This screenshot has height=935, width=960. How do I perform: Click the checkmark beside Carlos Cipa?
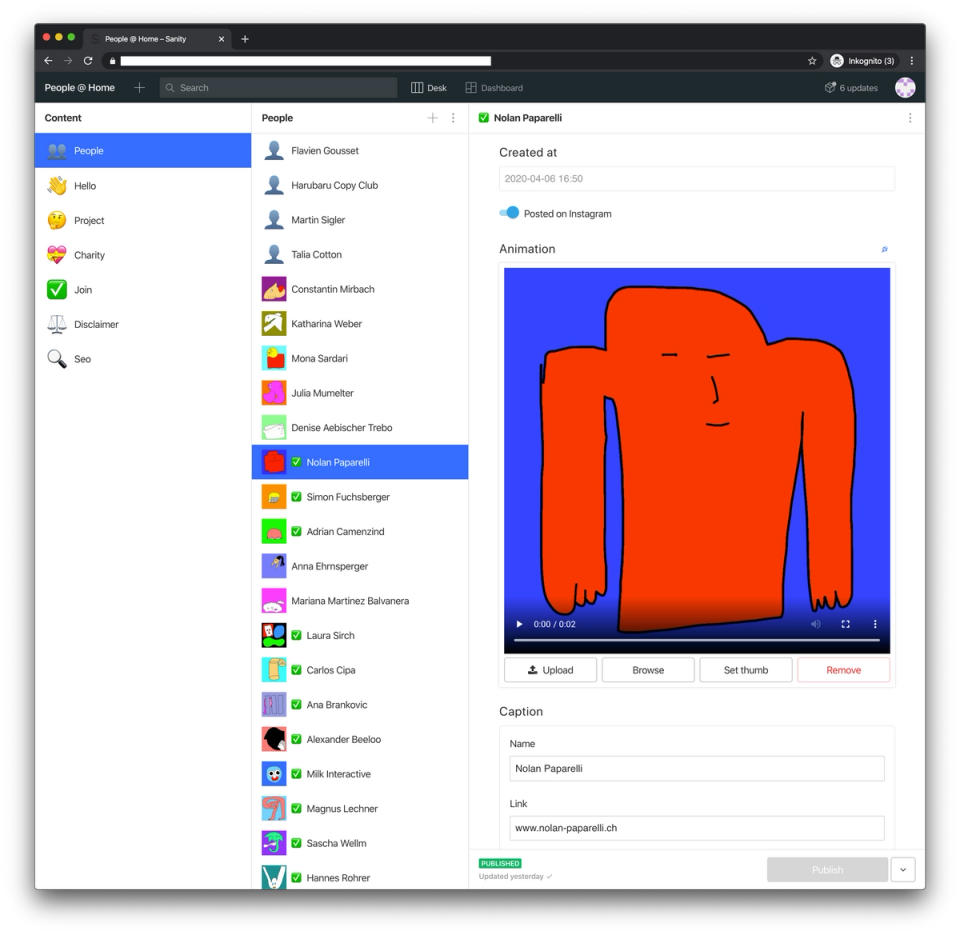296,670
